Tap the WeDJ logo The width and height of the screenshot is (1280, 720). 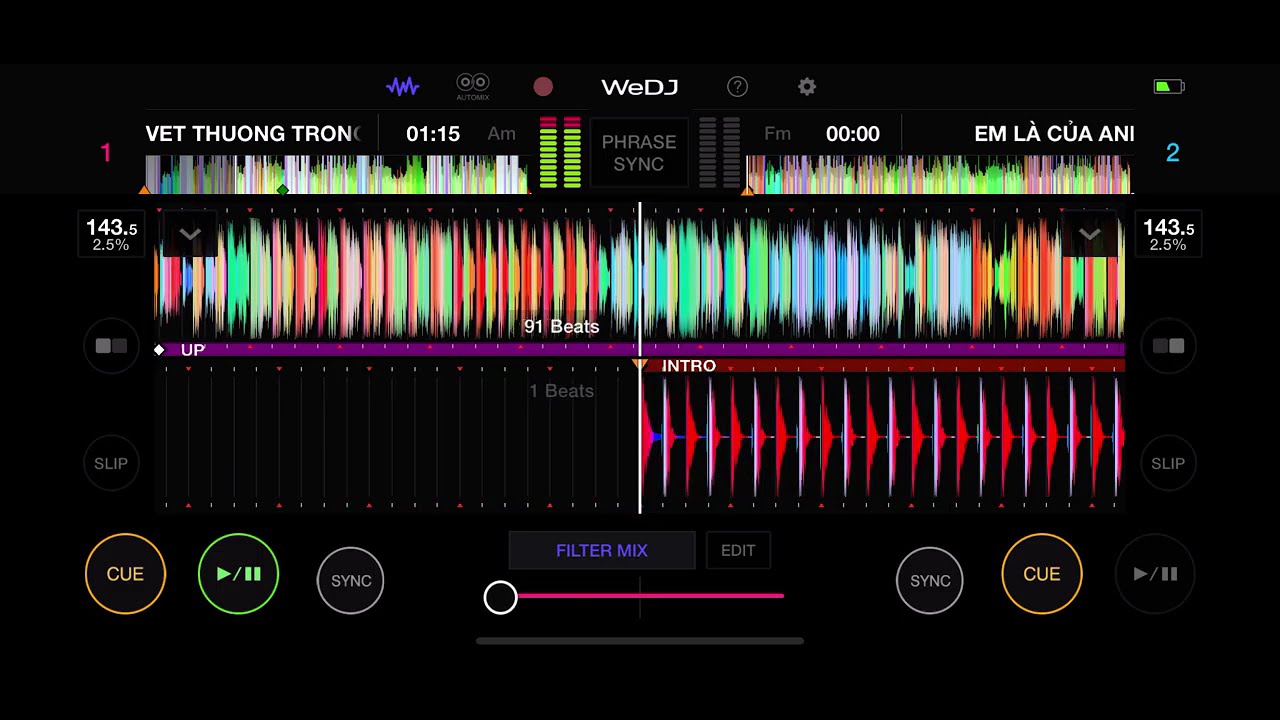[640, 87]
